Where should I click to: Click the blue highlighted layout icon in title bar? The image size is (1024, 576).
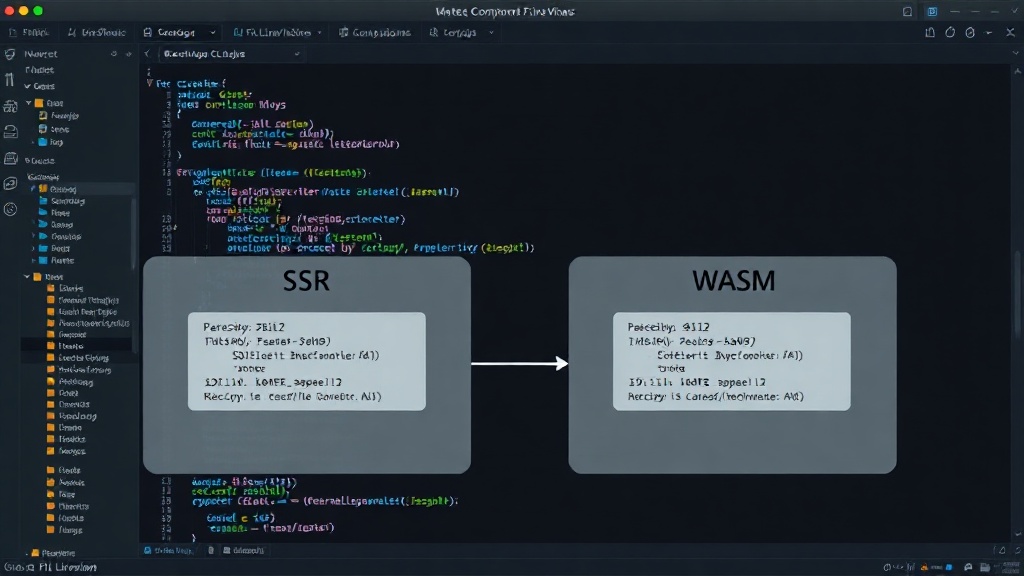click(932, 11)
